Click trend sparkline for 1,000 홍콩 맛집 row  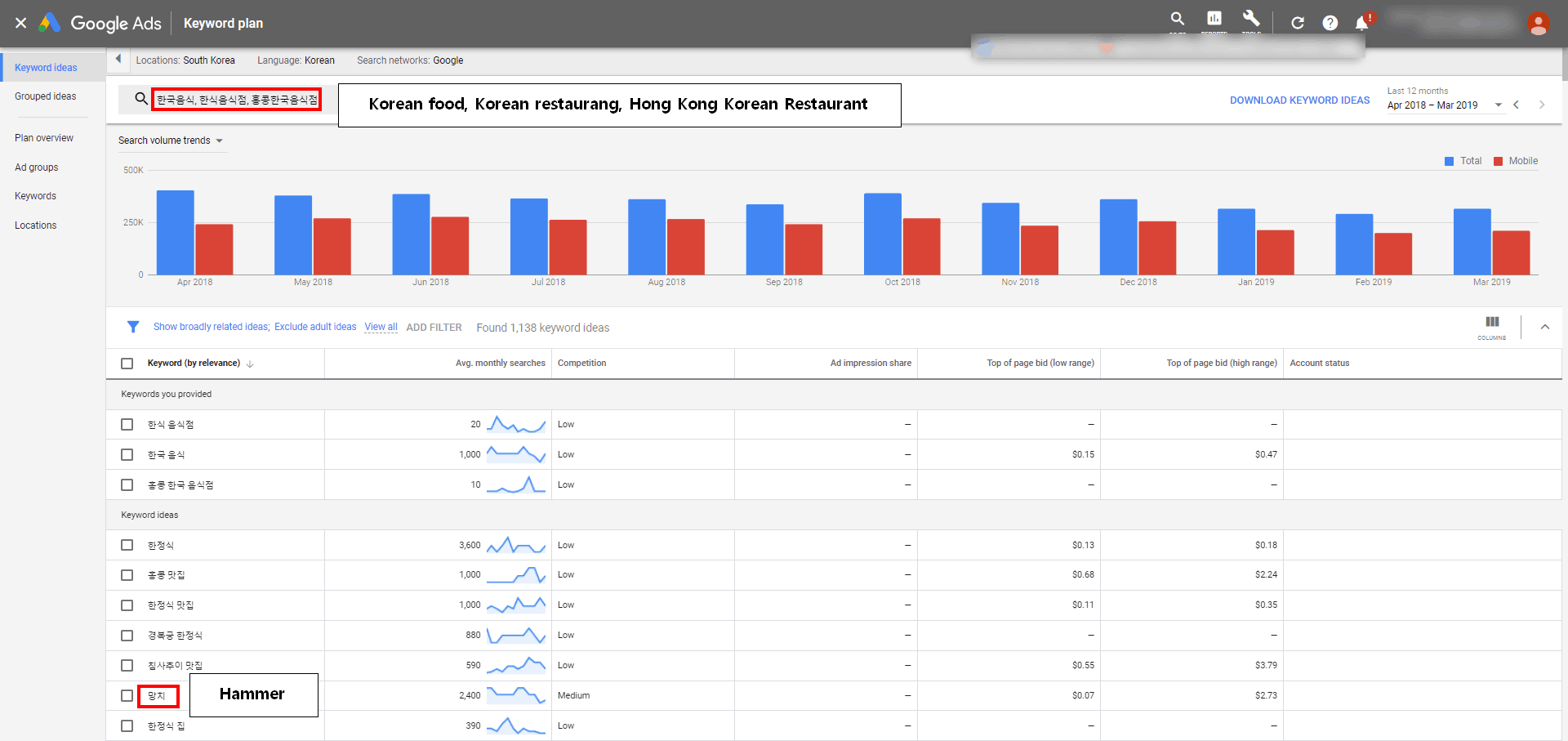tap(515, 575)
